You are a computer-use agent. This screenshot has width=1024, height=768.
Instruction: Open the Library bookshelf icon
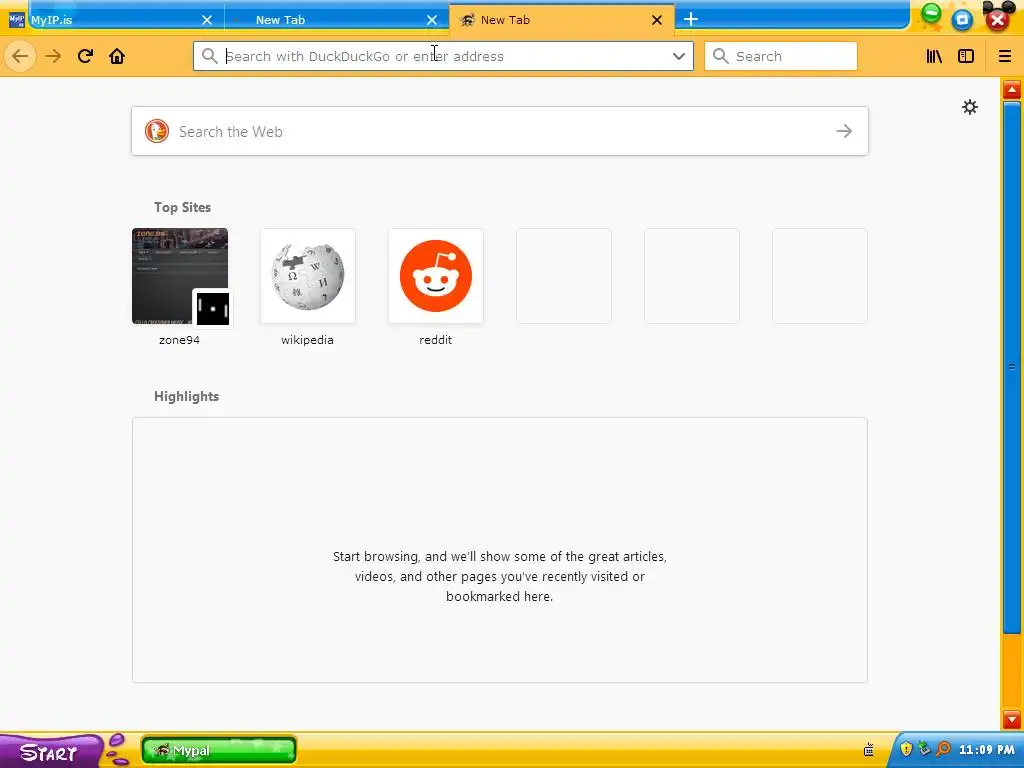point(935,56)
